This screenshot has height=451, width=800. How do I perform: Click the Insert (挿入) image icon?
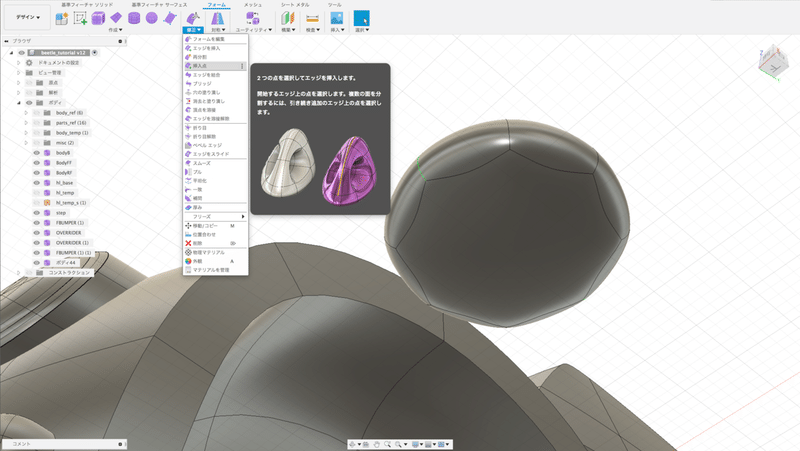[337, 18]
